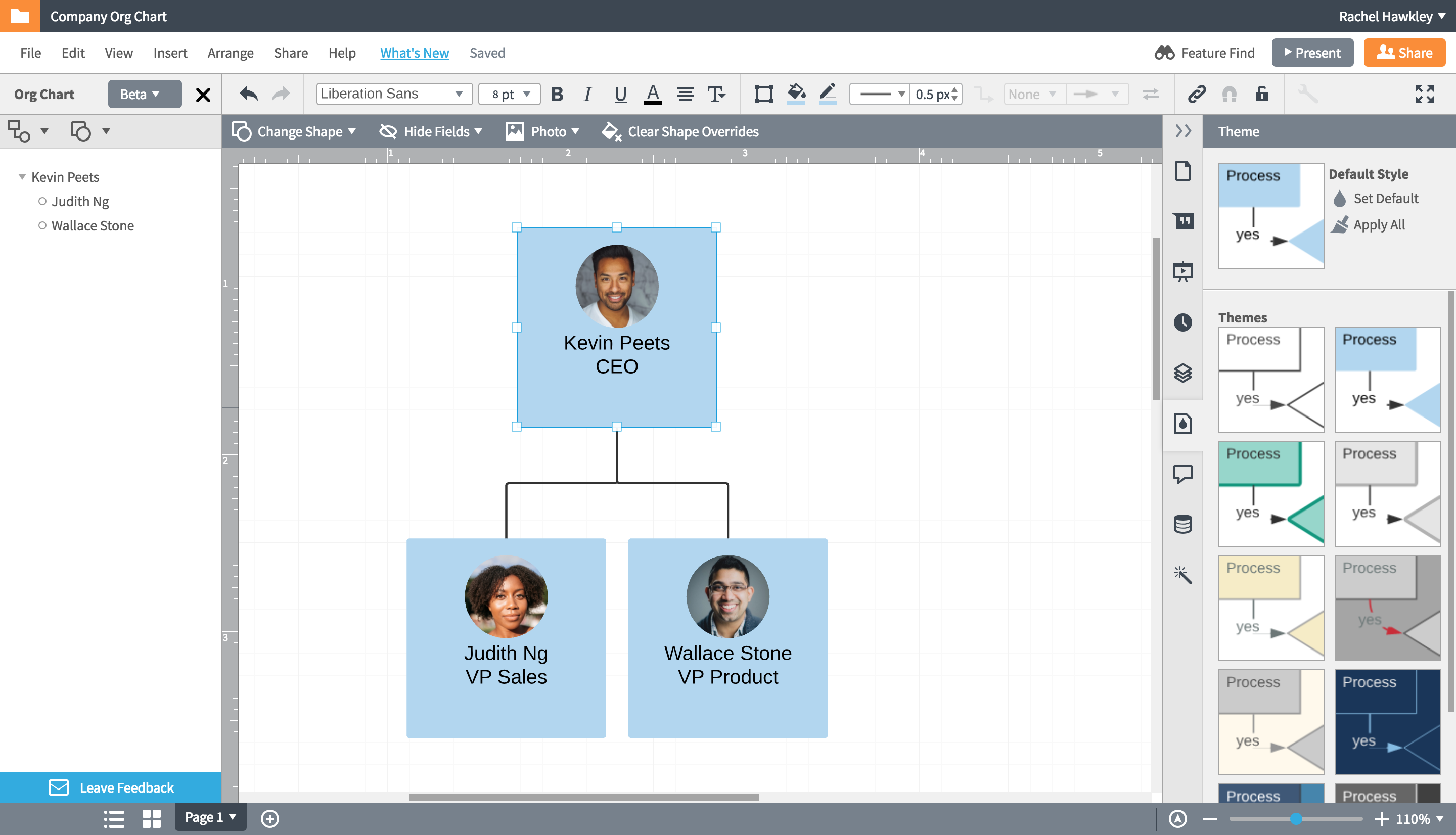
Task: Toggle Bold formatting on selected text
Action: pyautogui.click(x=558, y=94)
